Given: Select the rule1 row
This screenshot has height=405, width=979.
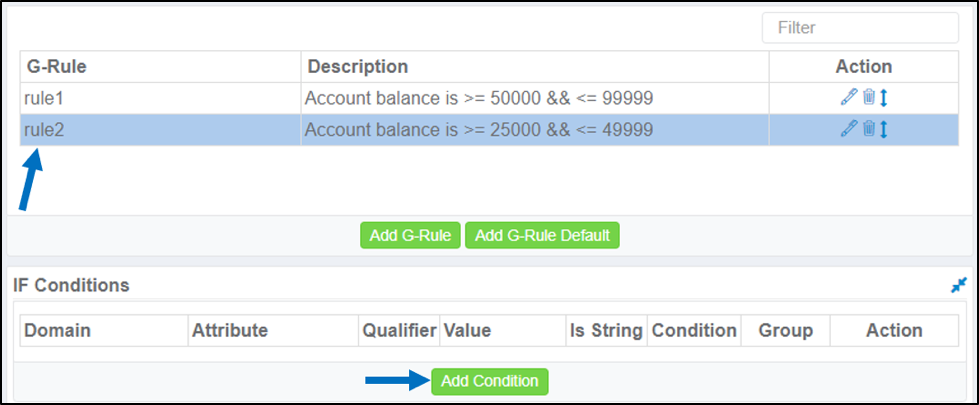Looking at the screenshot, I should 489,98.
